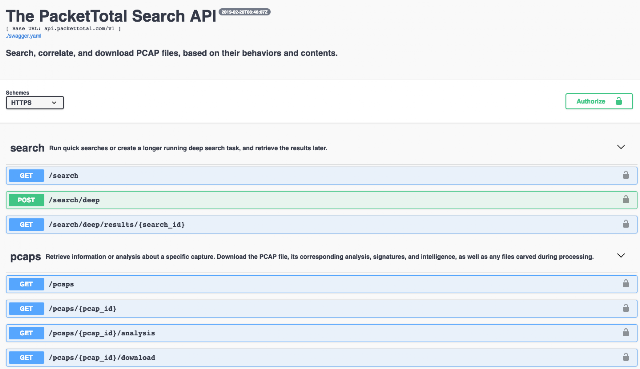Image resolution: width=640 pixels, height=369 pixels.
Task: Click lock icon on /pcaps/{pcap_id}/download row
Action: pos(626,357)
